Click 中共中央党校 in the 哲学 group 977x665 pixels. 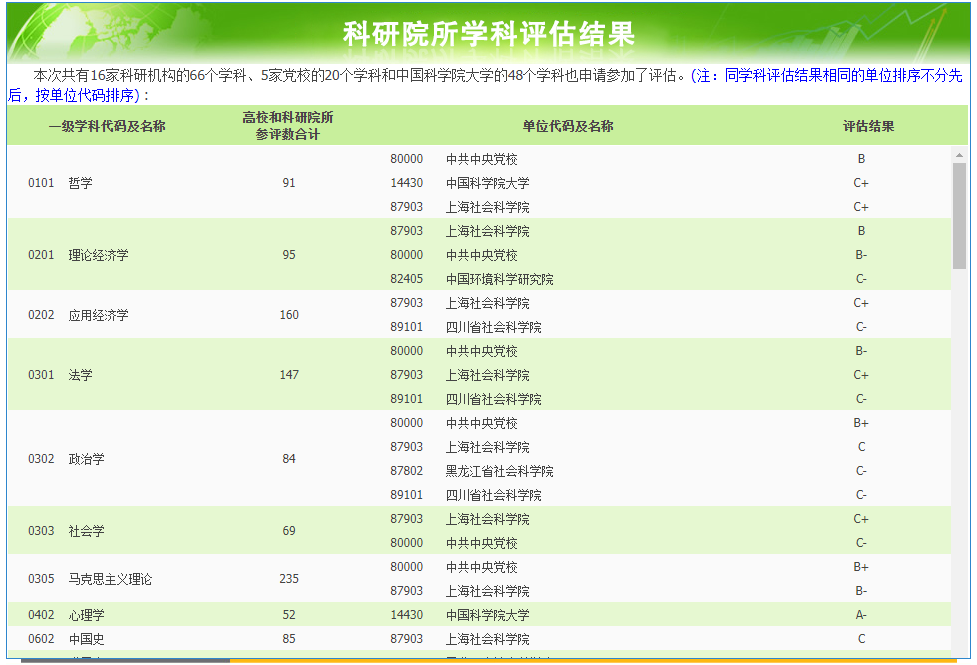pyautogui.click(x=482, y=160)
